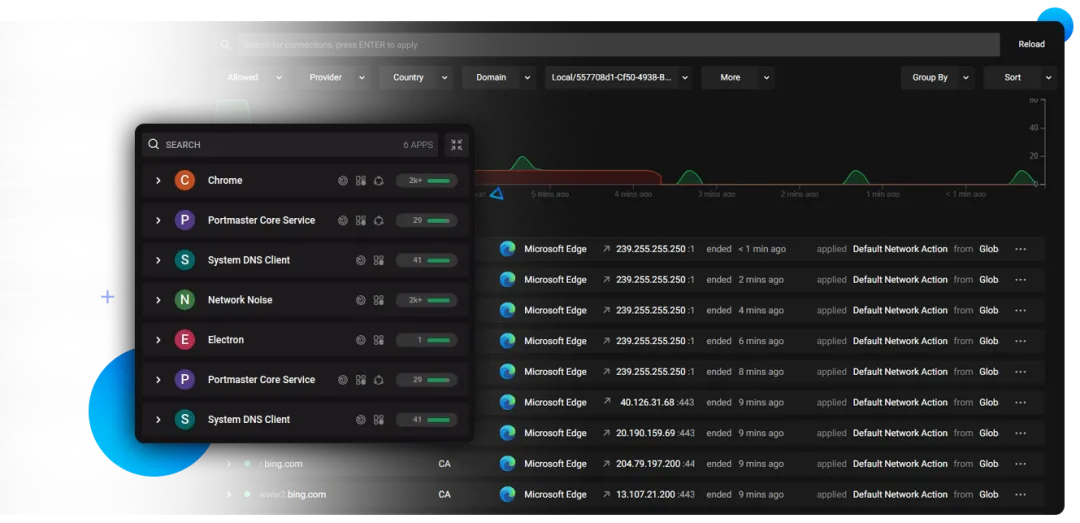Open three-dot menu for connection ended 2 mins ago
1080x523 pixels.
[1021, 280]
